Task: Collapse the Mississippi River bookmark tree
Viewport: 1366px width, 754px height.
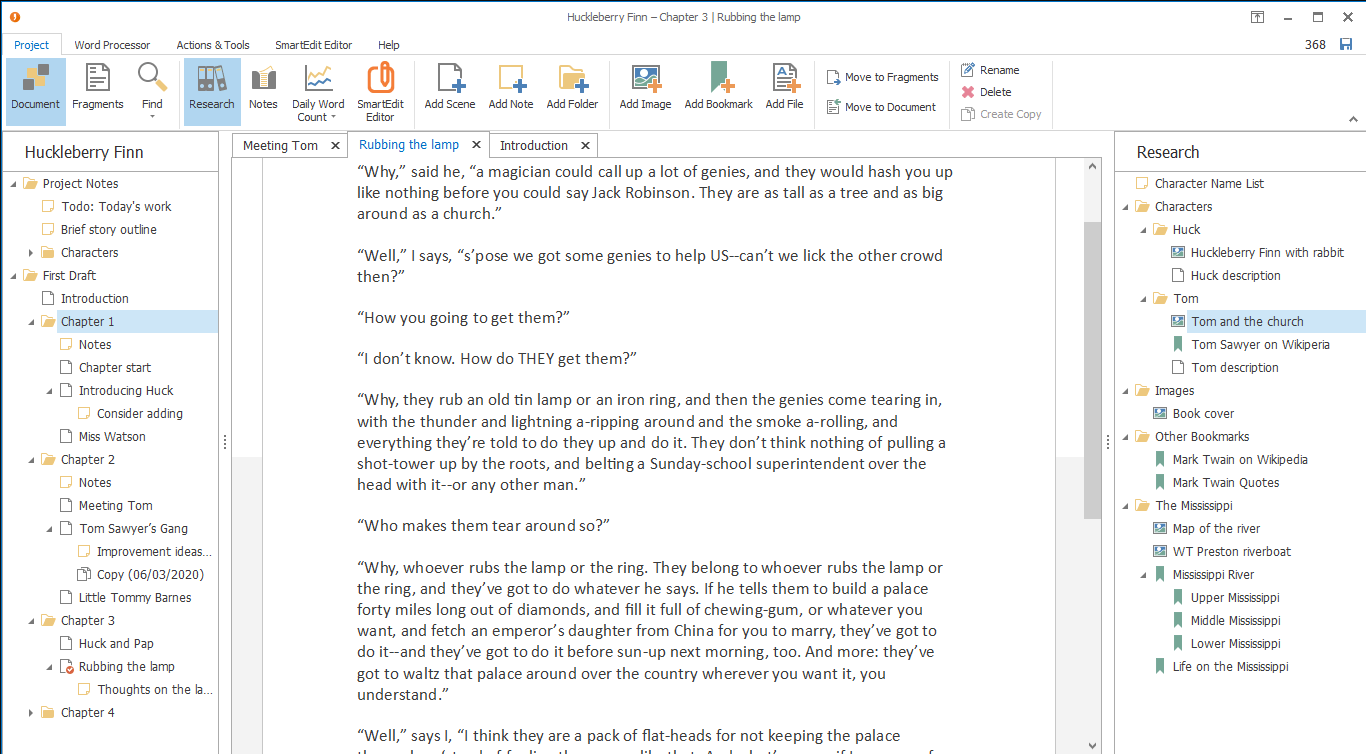Action: (1143, 575)
